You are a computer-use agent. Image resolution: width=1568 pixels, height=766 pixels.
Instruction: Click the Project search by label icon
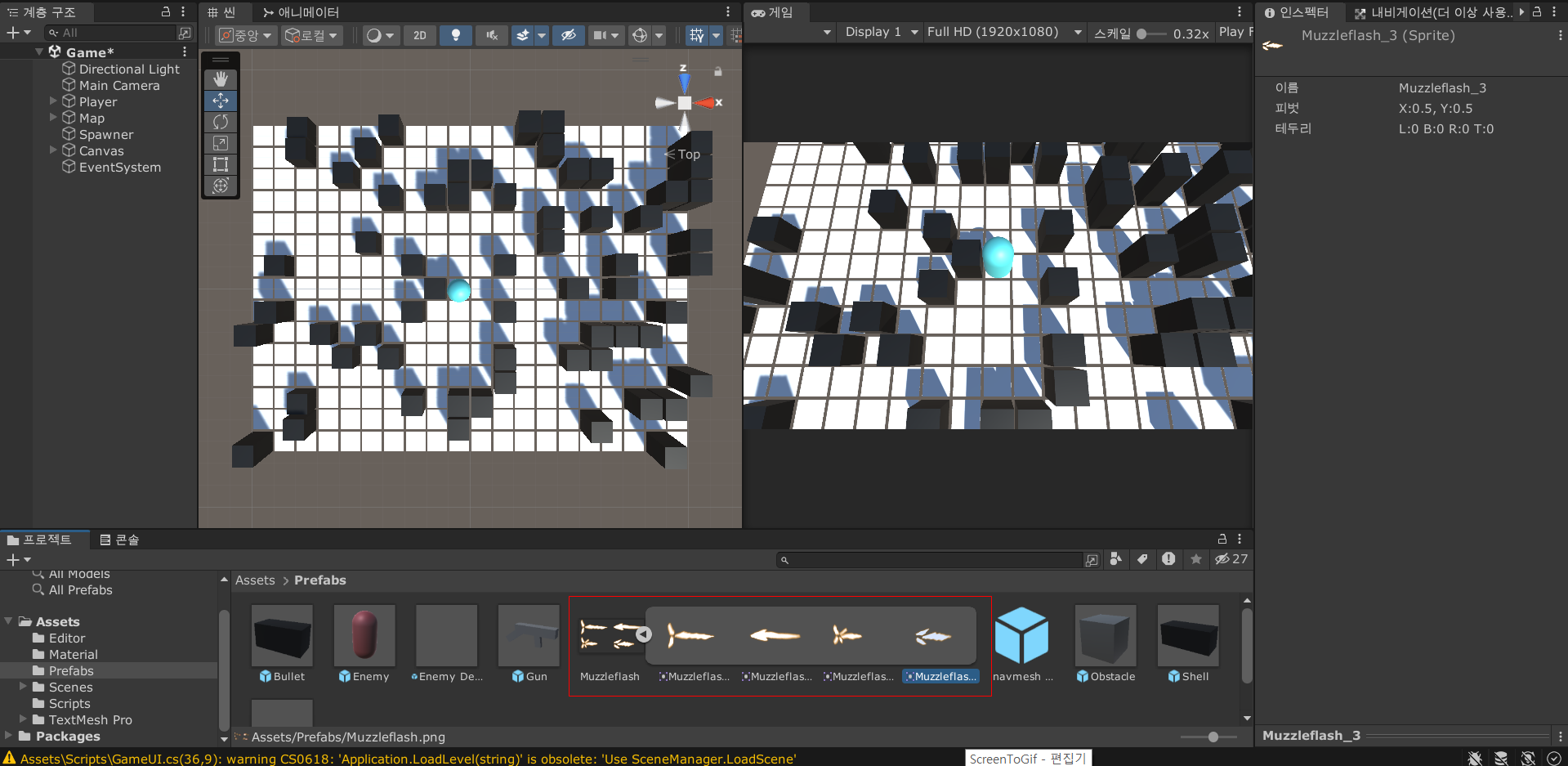coord(1142,559)
